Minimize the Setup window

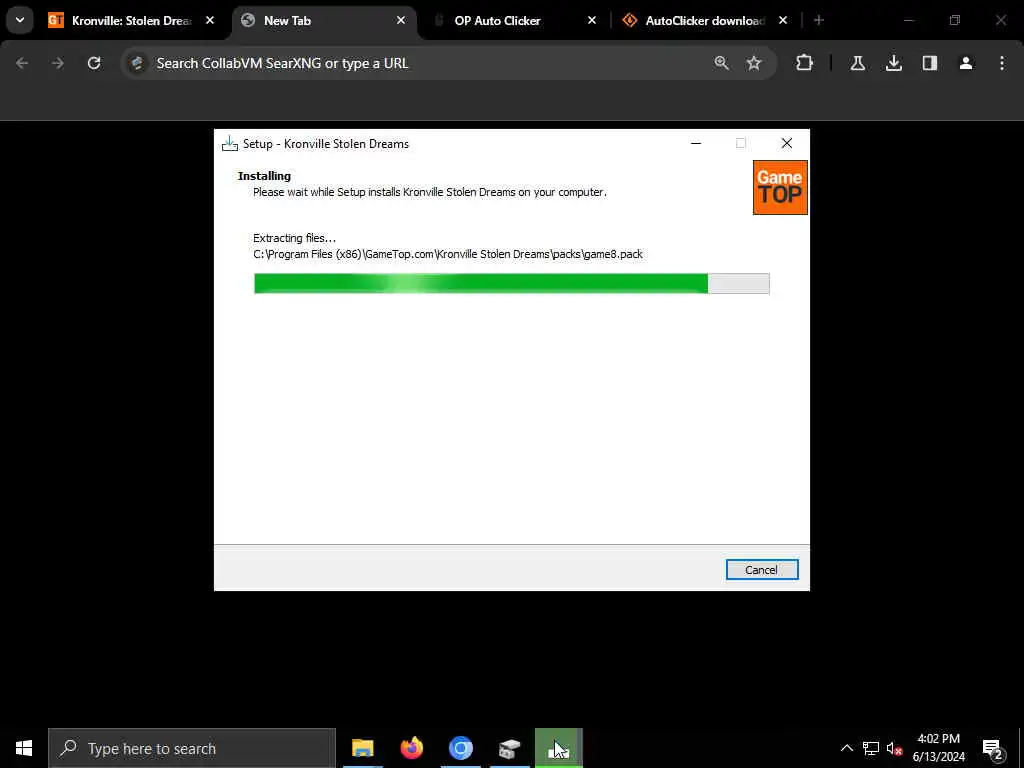pyautogui.click(x=696, y=144)
